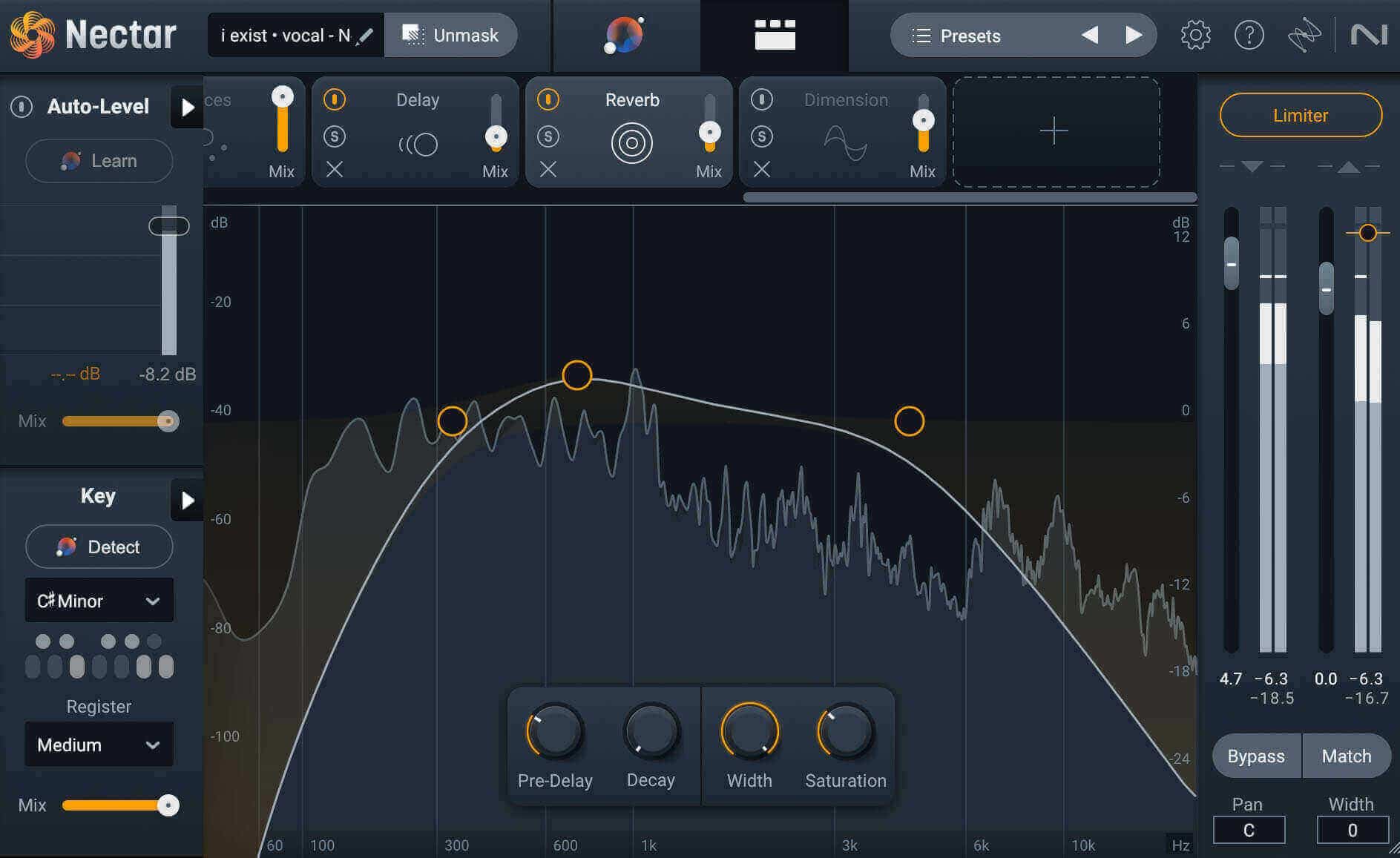Adjust the Auto-Level Mix slider
Image resolution: width=1400 pixels, height=858 pixels.
120,421
